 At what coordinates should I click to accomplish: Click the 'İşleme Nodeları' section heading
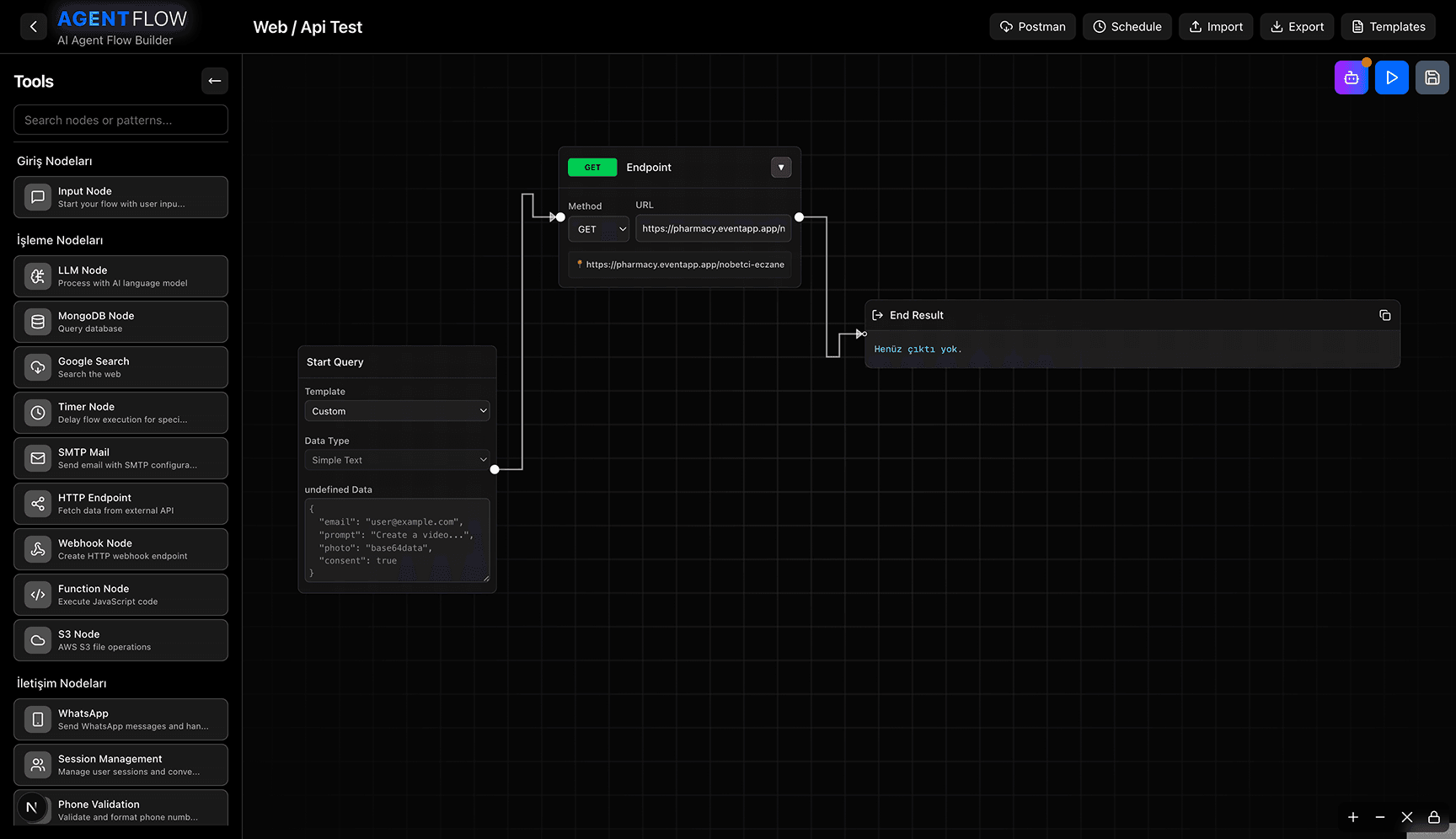pyautogui.click(x=60, y=240)
